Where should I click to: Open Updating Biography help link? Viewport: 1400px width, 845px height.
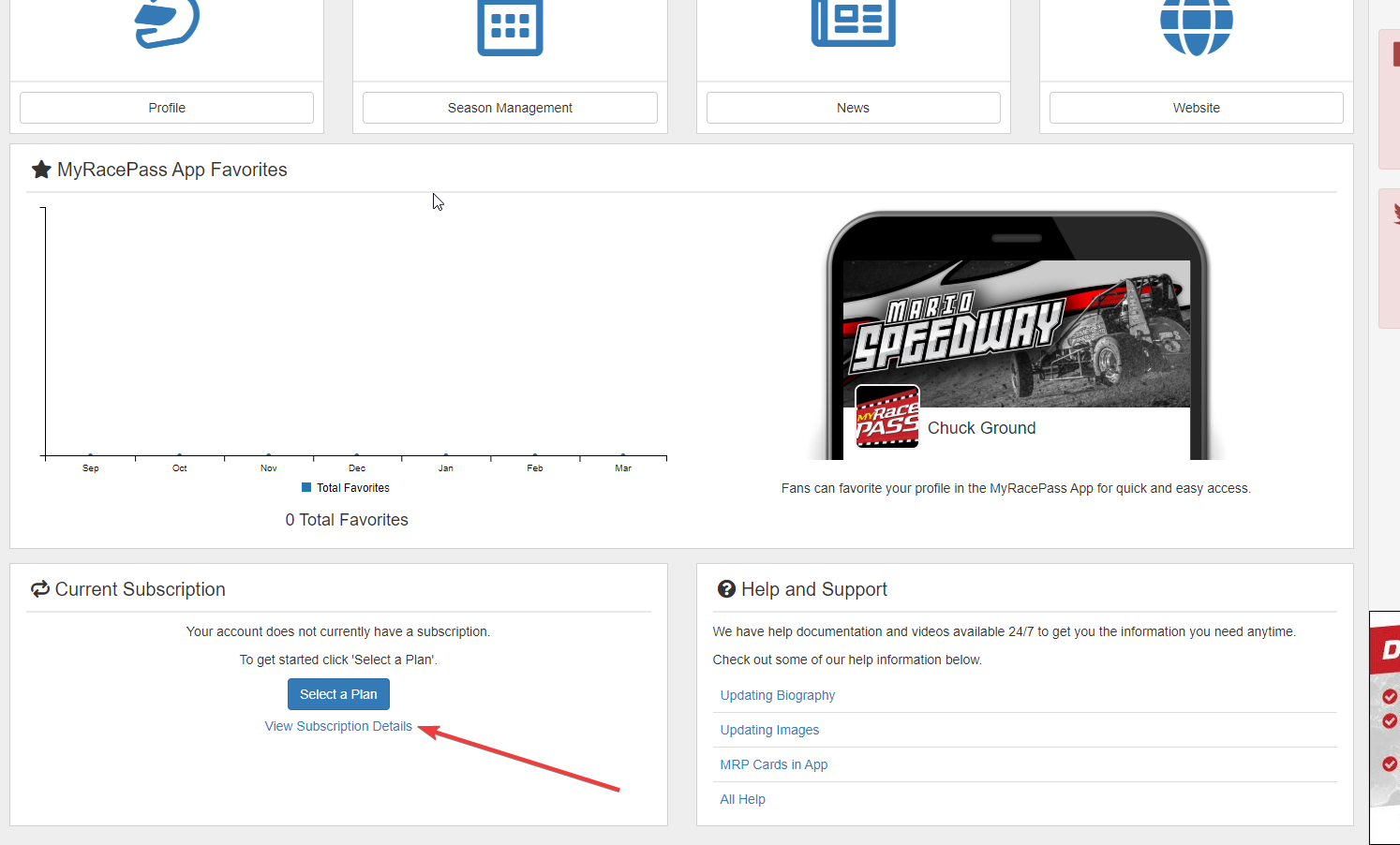[778, 695]
